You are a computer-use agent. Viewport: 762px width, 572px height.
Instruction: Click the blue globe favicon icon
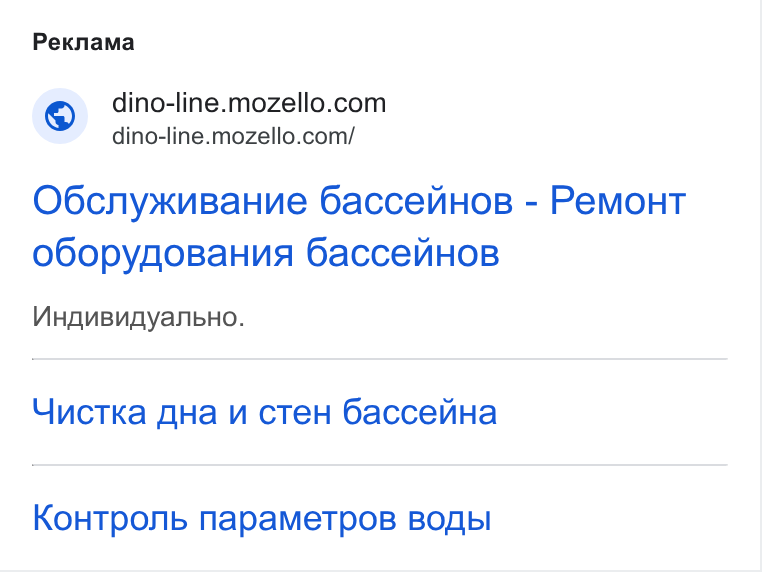[x=60, y=116]
